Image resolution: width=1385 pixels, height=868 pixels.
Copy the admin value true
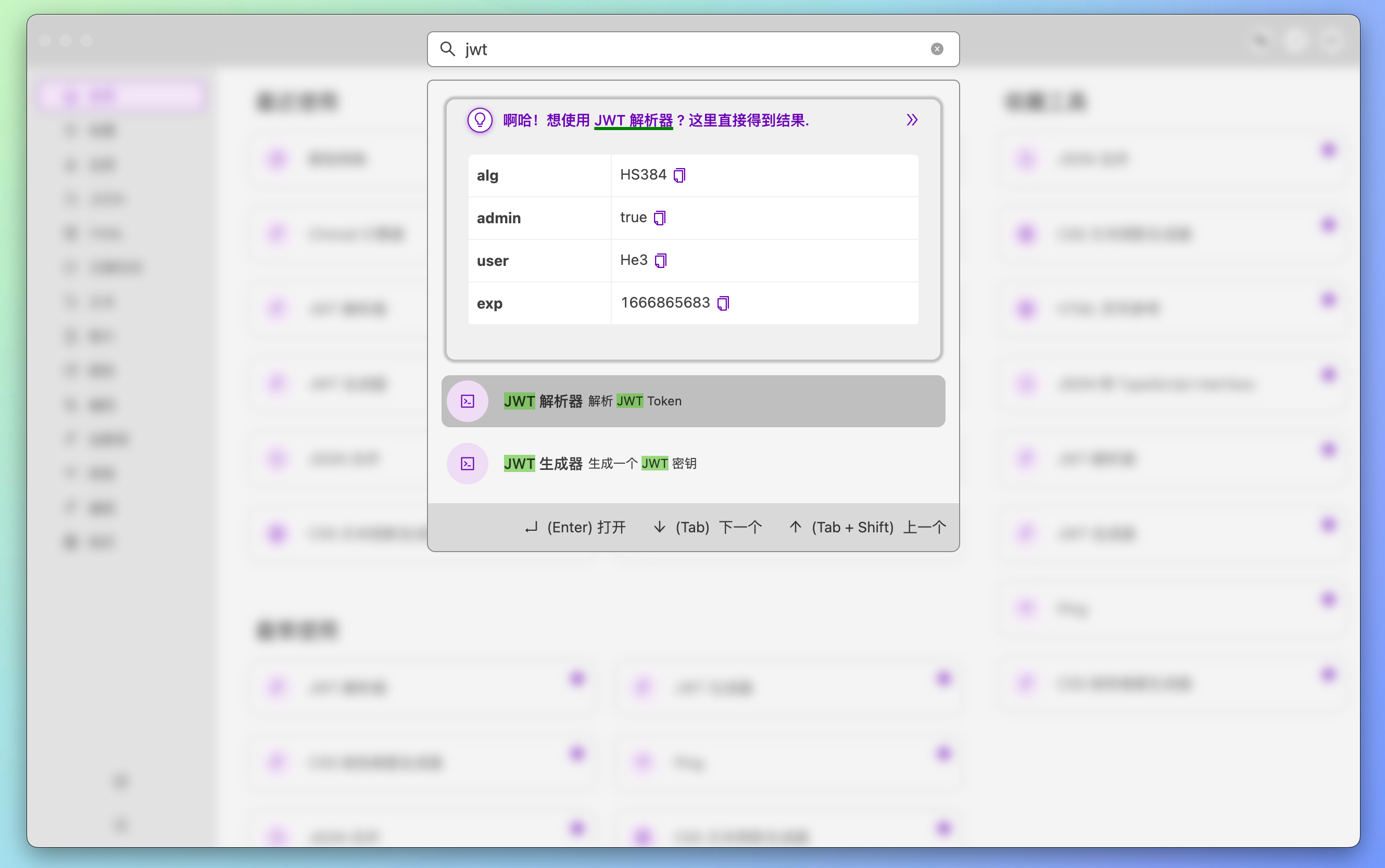660,218
